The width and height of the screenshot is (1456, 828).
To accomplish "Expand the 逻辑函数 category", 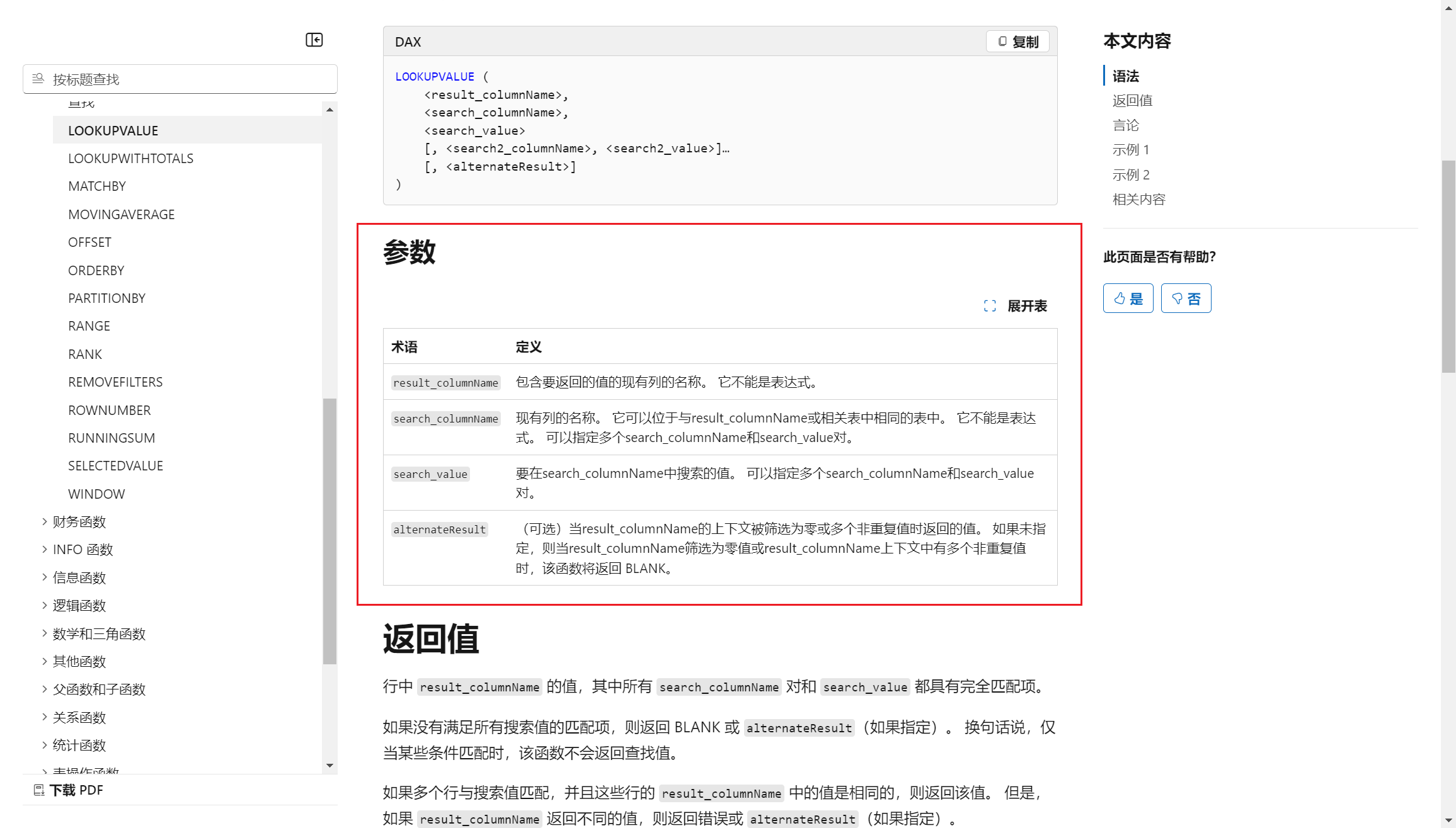I will tap(45, 605).
